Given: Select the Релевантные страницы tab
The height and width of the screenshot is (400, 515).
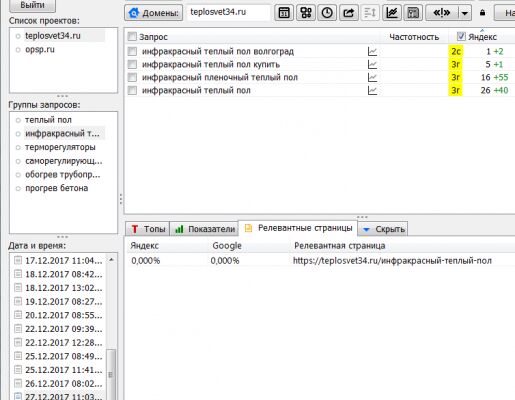Looking at the screenshot, I should coord(298,228).
